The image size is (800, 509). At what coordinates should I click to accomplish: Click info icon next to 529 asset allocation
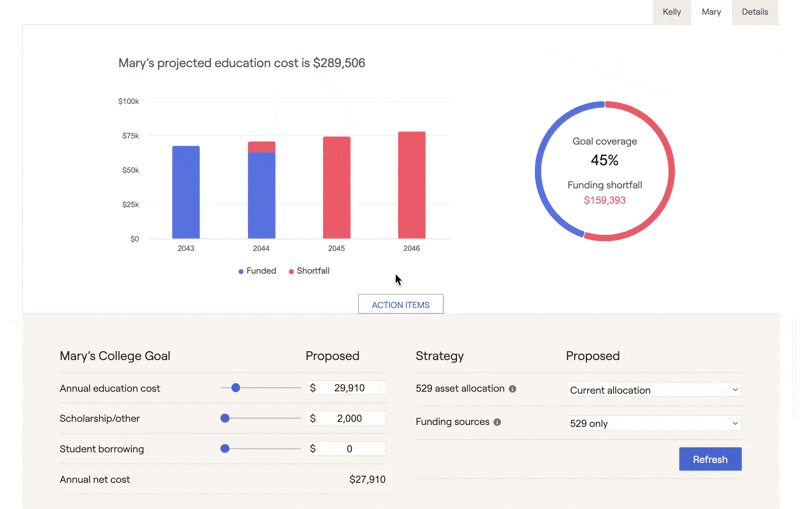[x=513, y=389]
